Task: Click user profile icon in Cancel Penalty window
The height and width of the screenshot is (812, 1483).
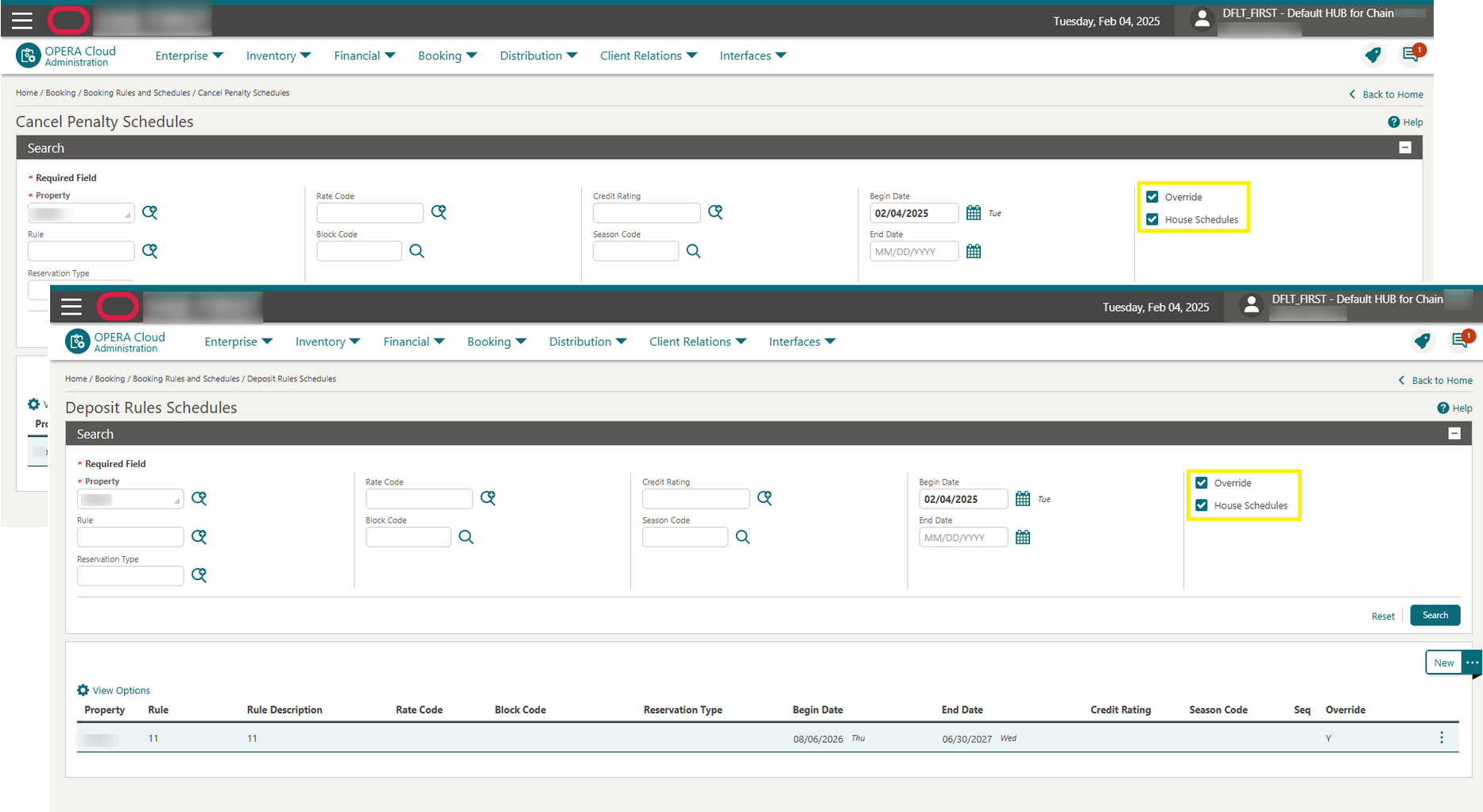Action: [1202, 19]
